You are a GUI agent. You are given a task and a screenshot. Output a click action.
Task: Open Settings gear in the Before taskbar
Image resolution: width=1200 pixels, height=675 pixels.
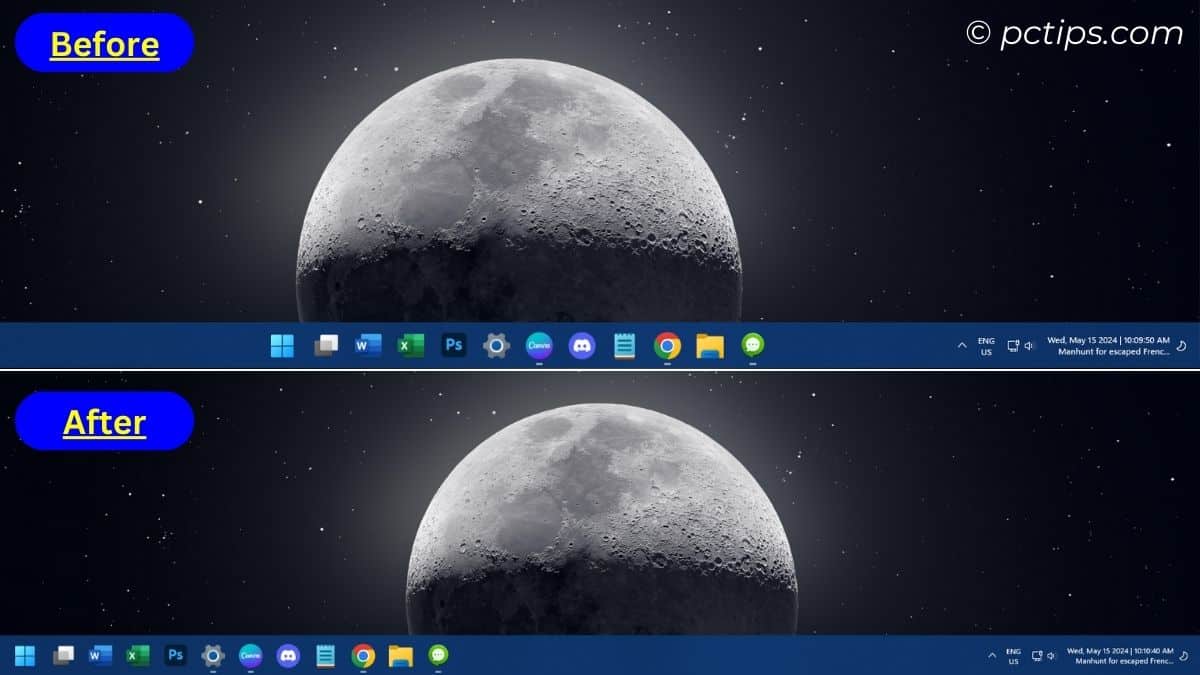click(497, 346)
